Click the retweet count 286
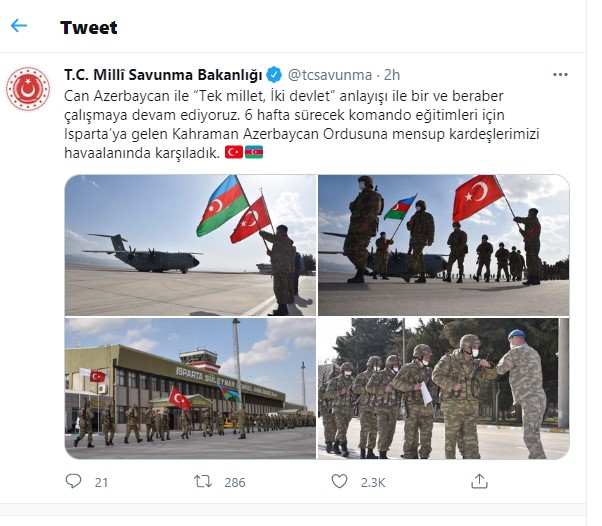This screenshot has width=602, height=526. click(235, 482)
